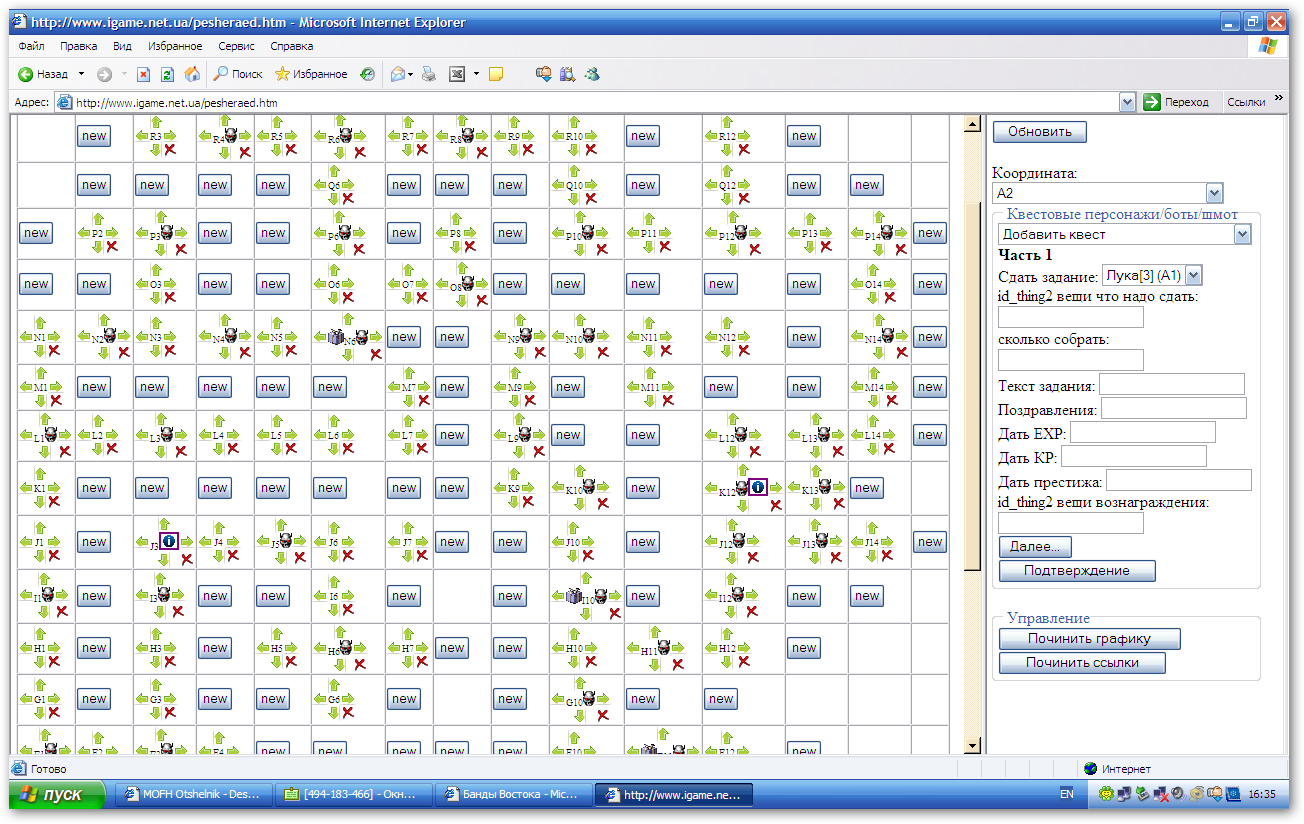Click the browser Home icon in toolbar
This screenshot has height=824, width=1304.
coord(192,74)
